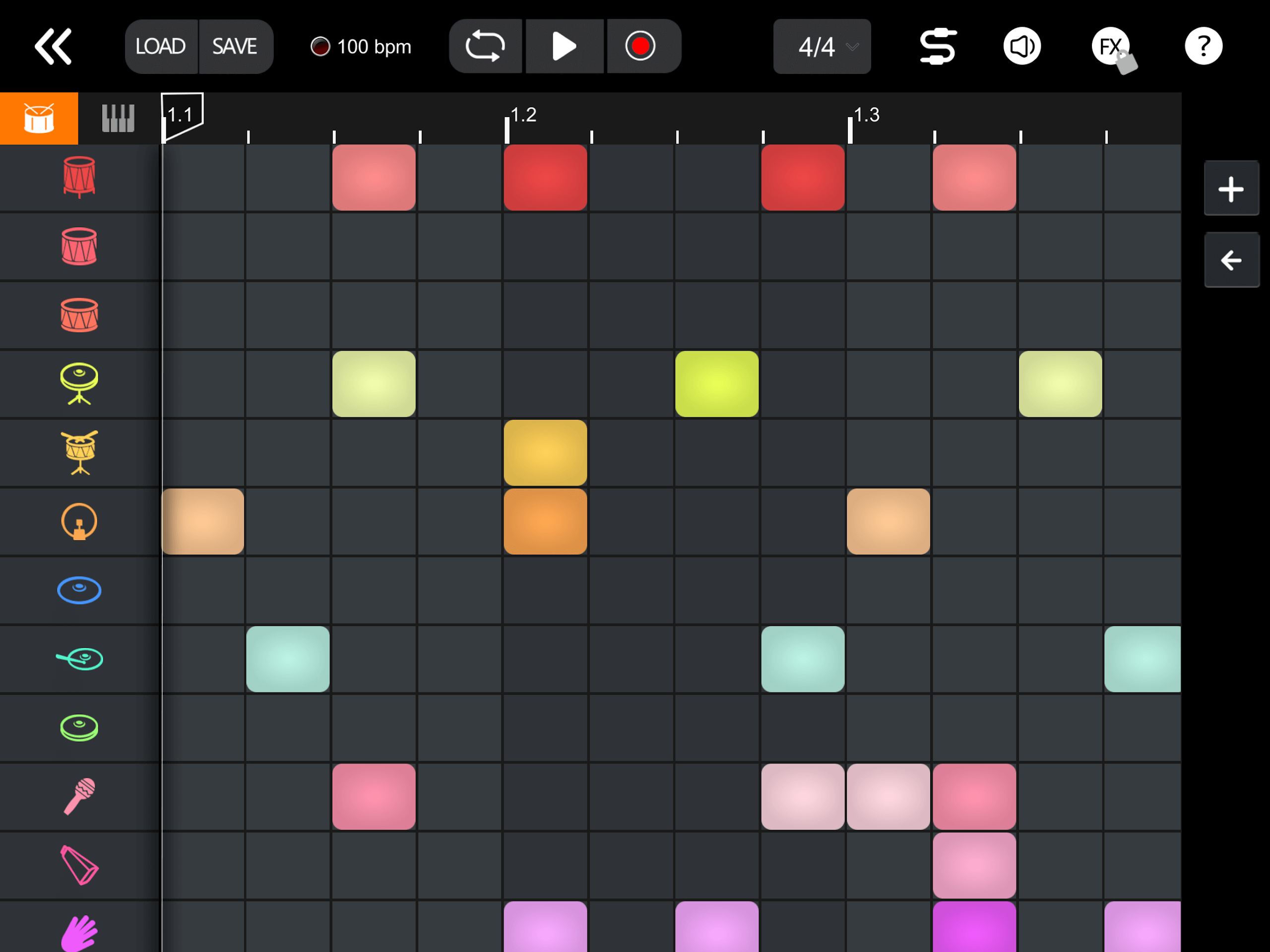
Task: Switch to the piano keyboard tab
Action: click(x=118, y=118)
